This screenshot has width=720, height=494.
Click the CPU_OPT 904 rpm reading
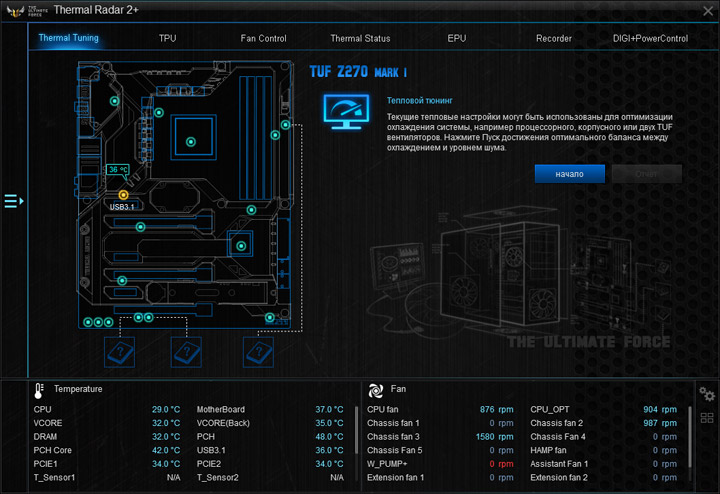point(660,410)
